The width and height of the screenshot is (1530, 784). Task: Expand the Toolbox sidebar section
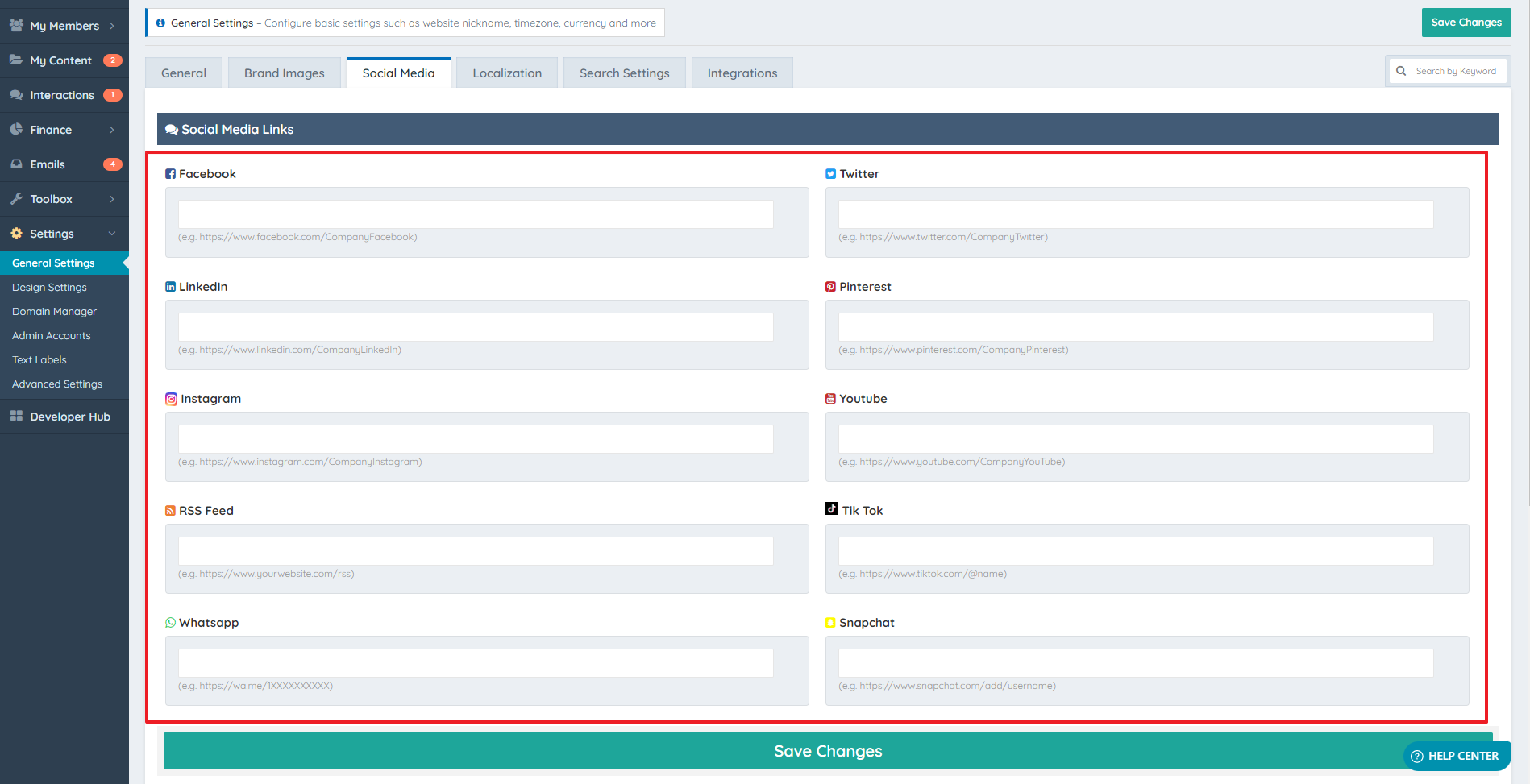tap(51, 198)
